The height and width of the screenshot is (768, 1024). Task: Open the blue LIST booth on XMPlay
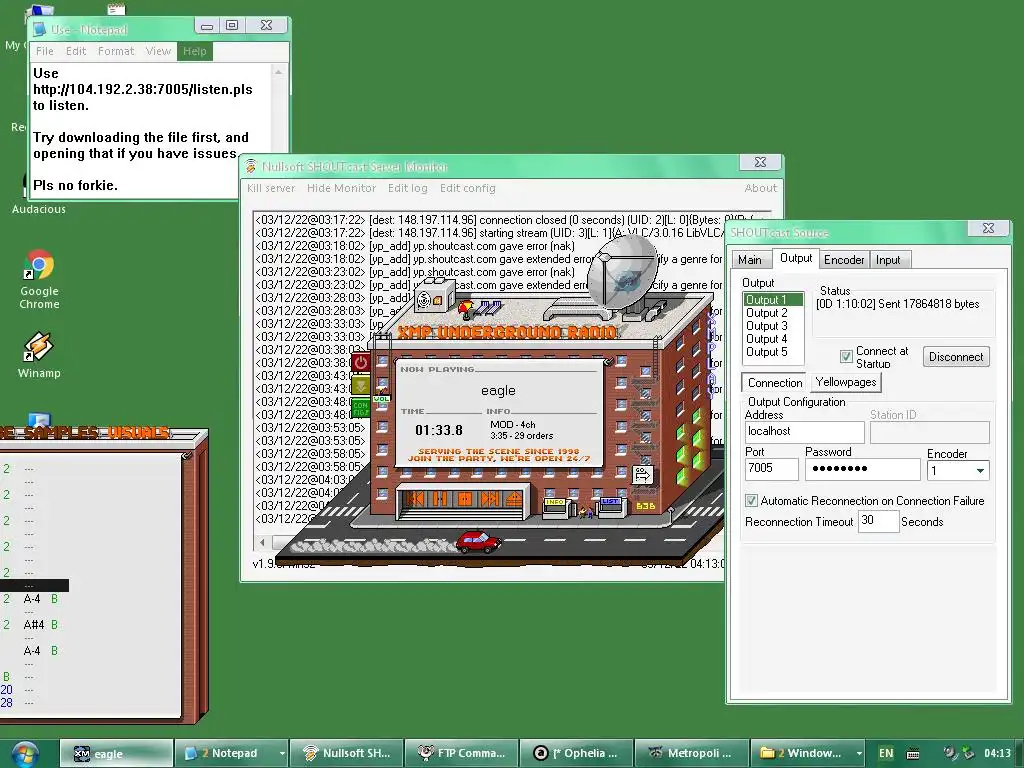tap(611, 506)
